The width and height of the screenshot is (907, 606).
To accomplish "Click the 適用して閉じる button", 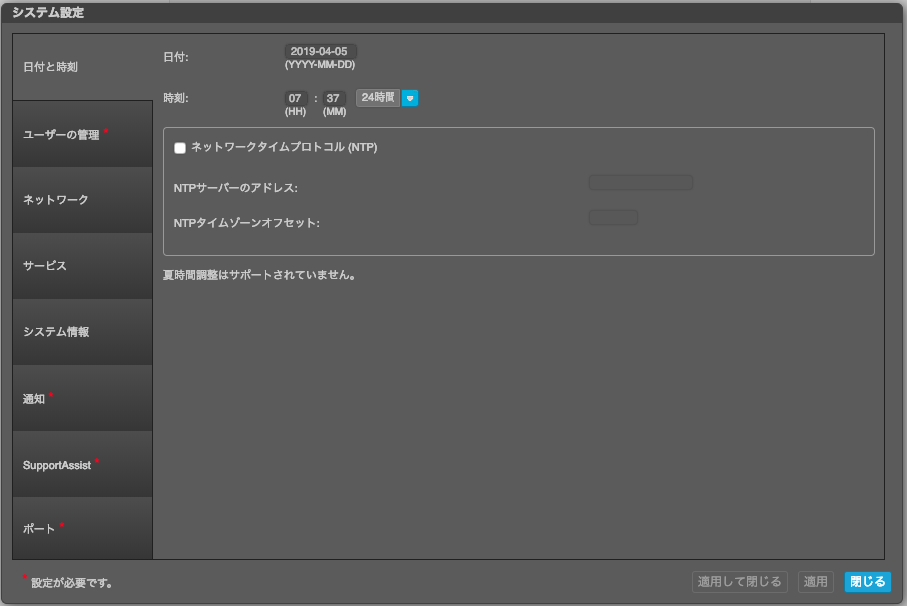I will tap(739, 582).
